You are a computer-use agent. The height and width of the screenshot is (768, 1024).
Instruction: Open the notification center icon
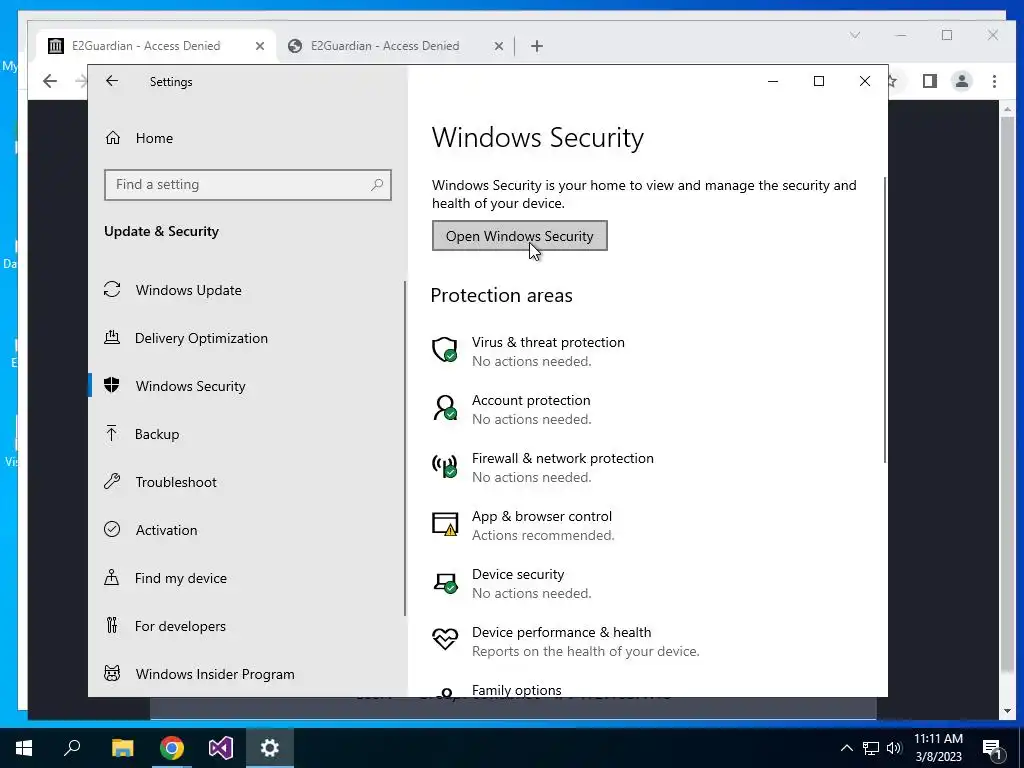click(992, 749)
